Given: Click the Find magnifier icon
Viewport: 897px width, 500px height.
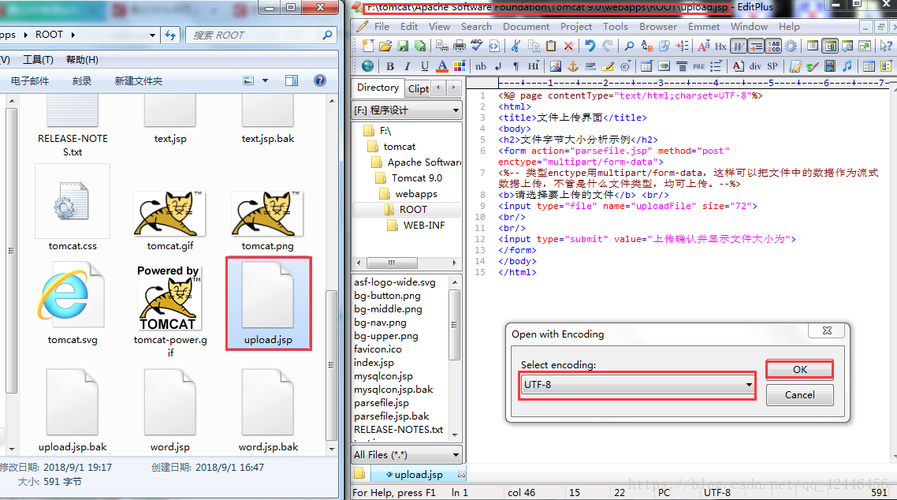Looking at the screenshot, I should click(x=629, y=46).
